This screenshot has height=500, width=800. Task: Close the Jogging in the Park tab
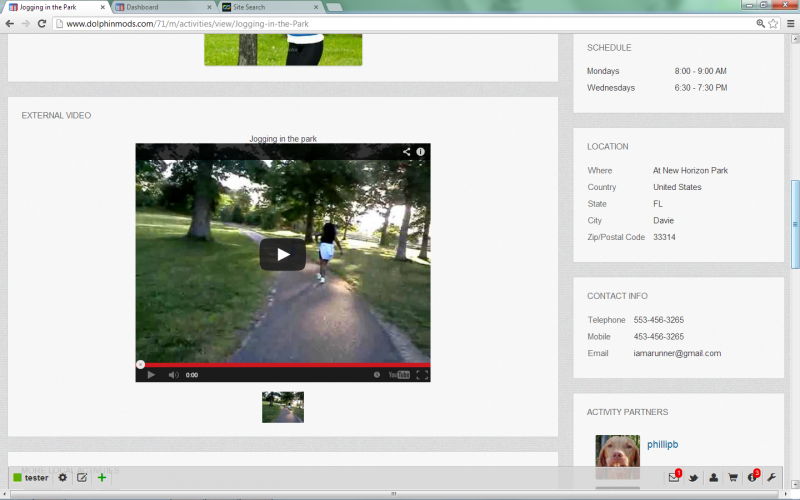coord(103,7)
